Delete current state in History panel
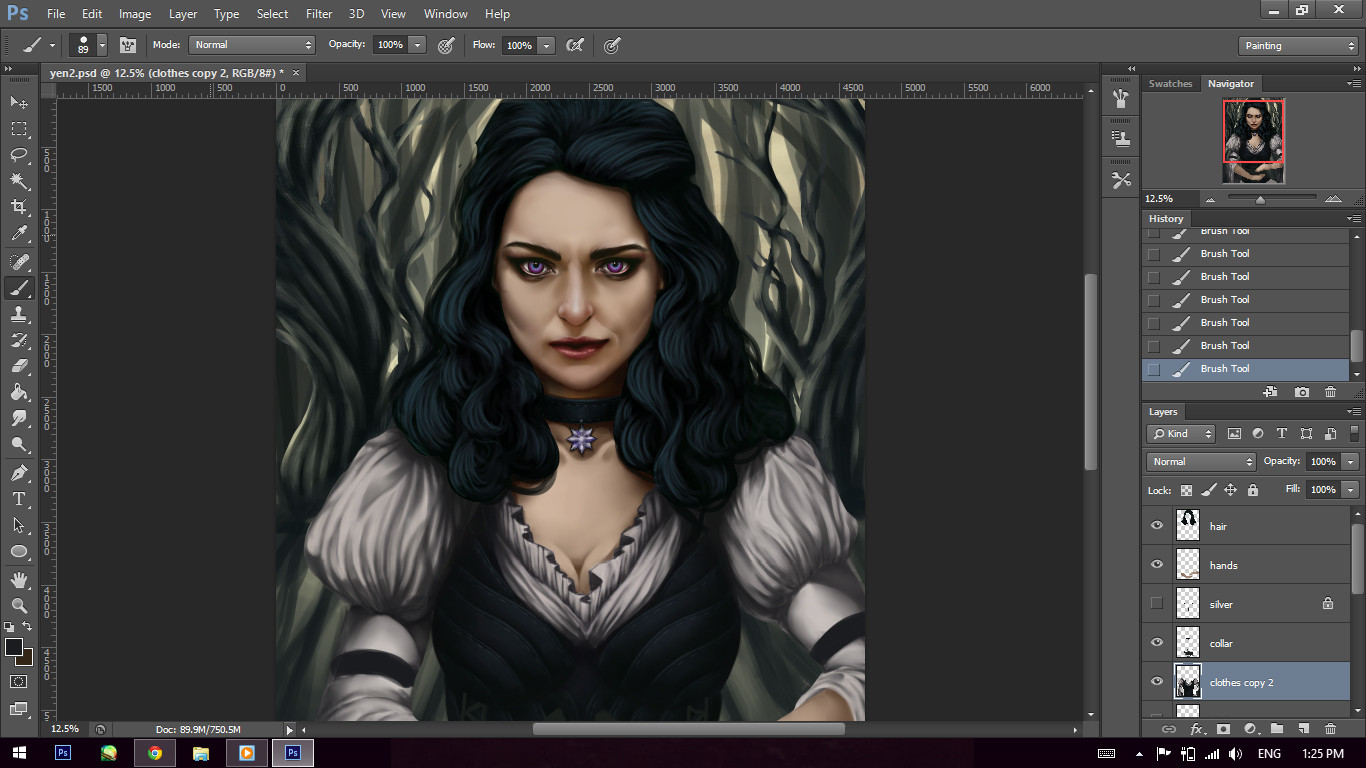Viewport: 1366px width, 768px height. (1330, 392)
